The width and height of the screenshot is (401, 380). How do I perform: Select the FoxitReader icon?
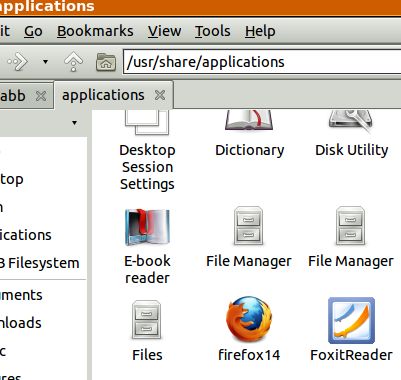(351, 320)
